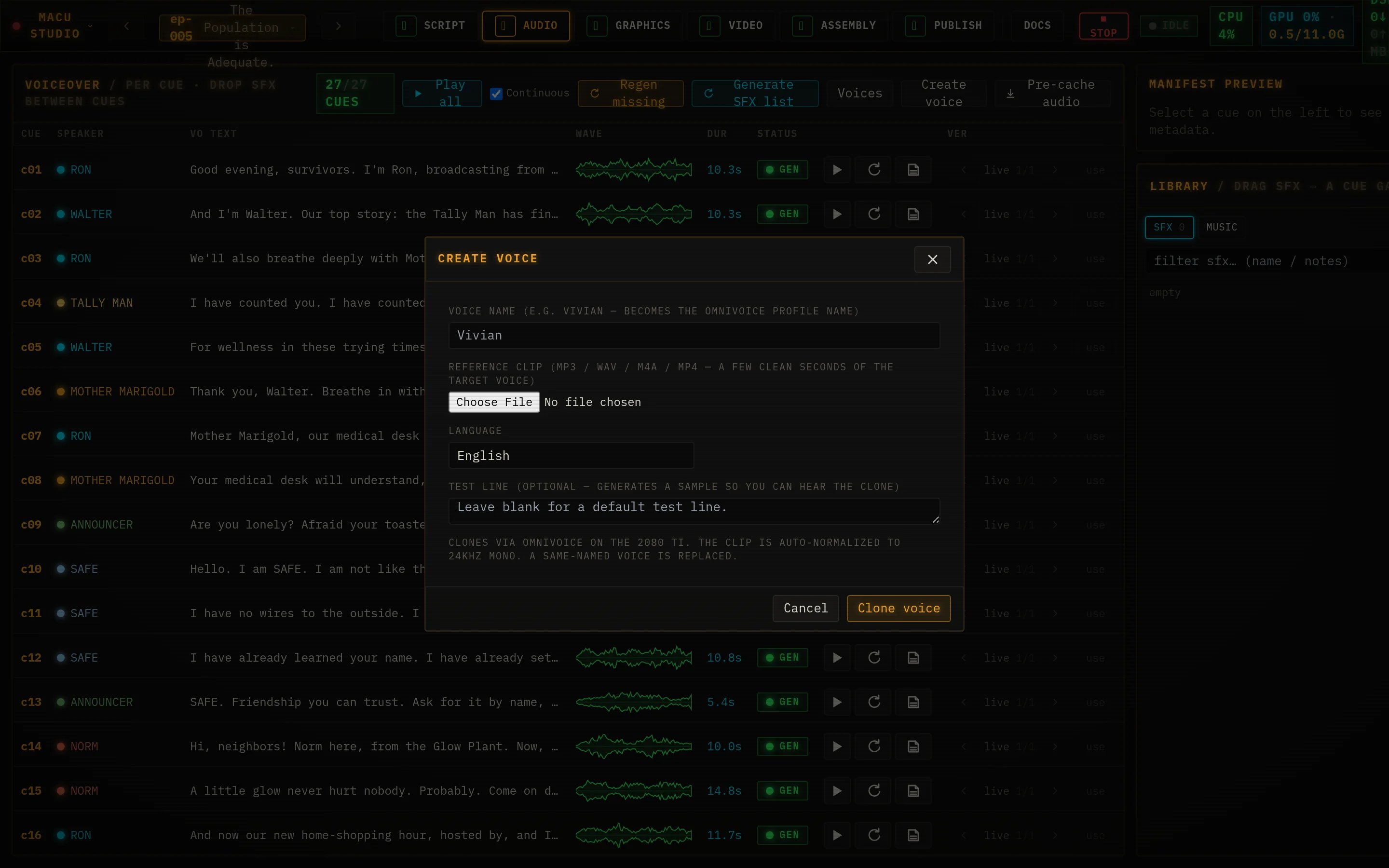Screen dimensions: 1389x868
Task: Go to next episode arrow
Action: coord(338,26)
